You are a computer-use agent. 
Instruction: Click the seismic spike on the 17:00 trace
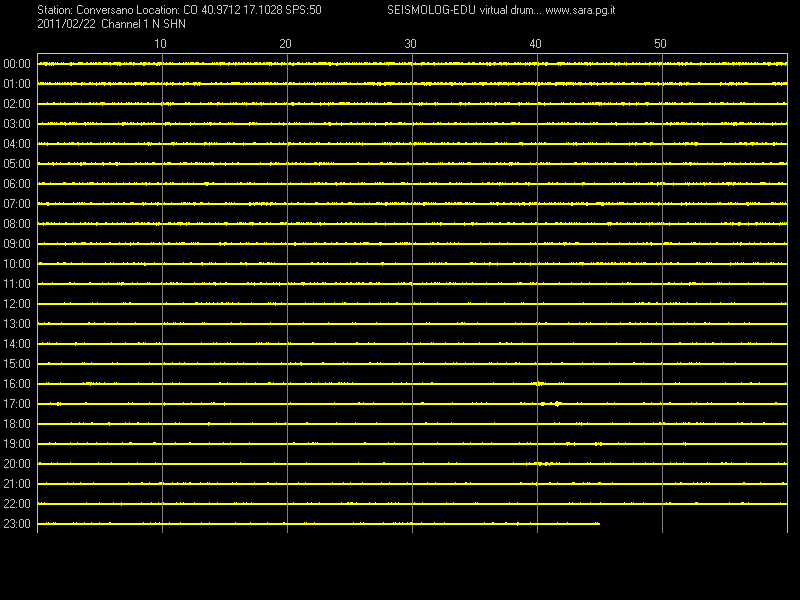557,404
